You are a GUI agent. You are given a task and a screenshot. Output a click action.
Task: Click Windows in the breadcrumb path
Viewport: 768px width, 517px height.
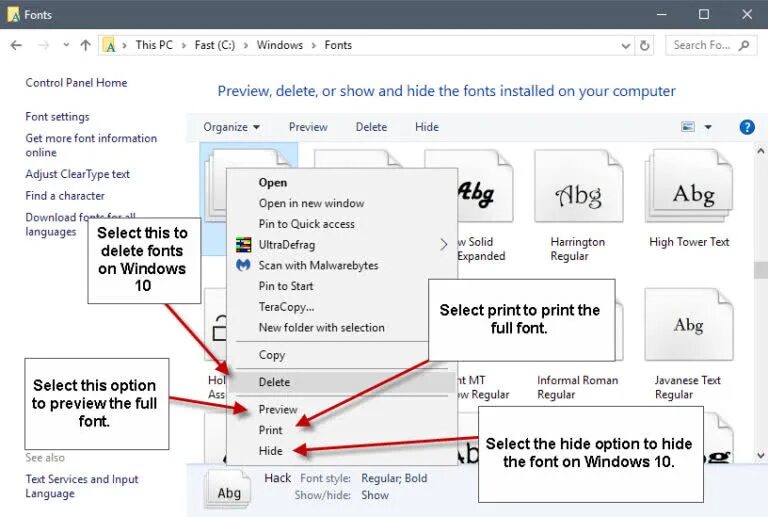(x=280, y=46)
